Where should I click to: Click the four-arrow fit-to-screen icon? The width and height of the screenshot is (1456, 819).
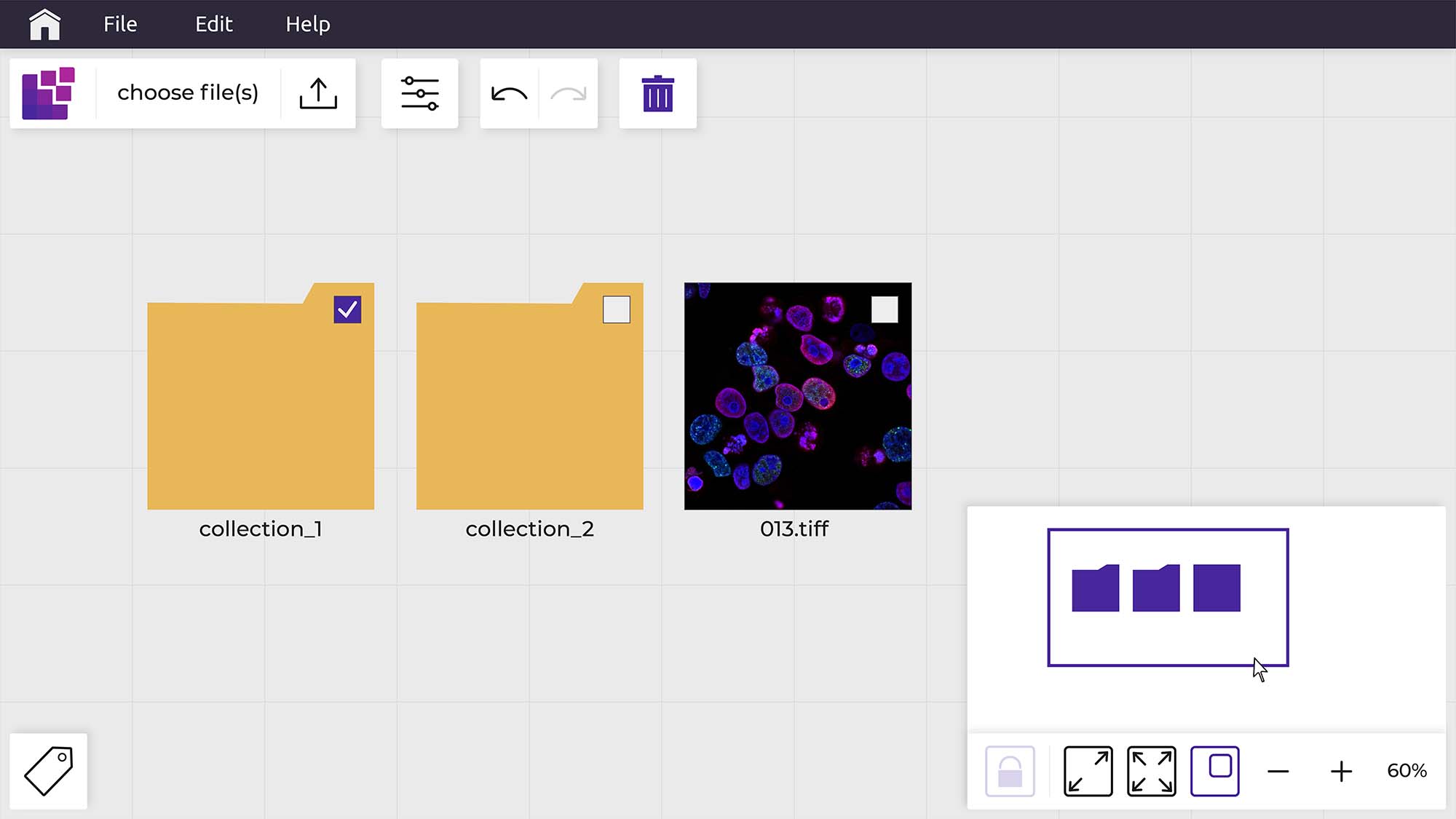pyautogui.click(x=1151, y=771)
